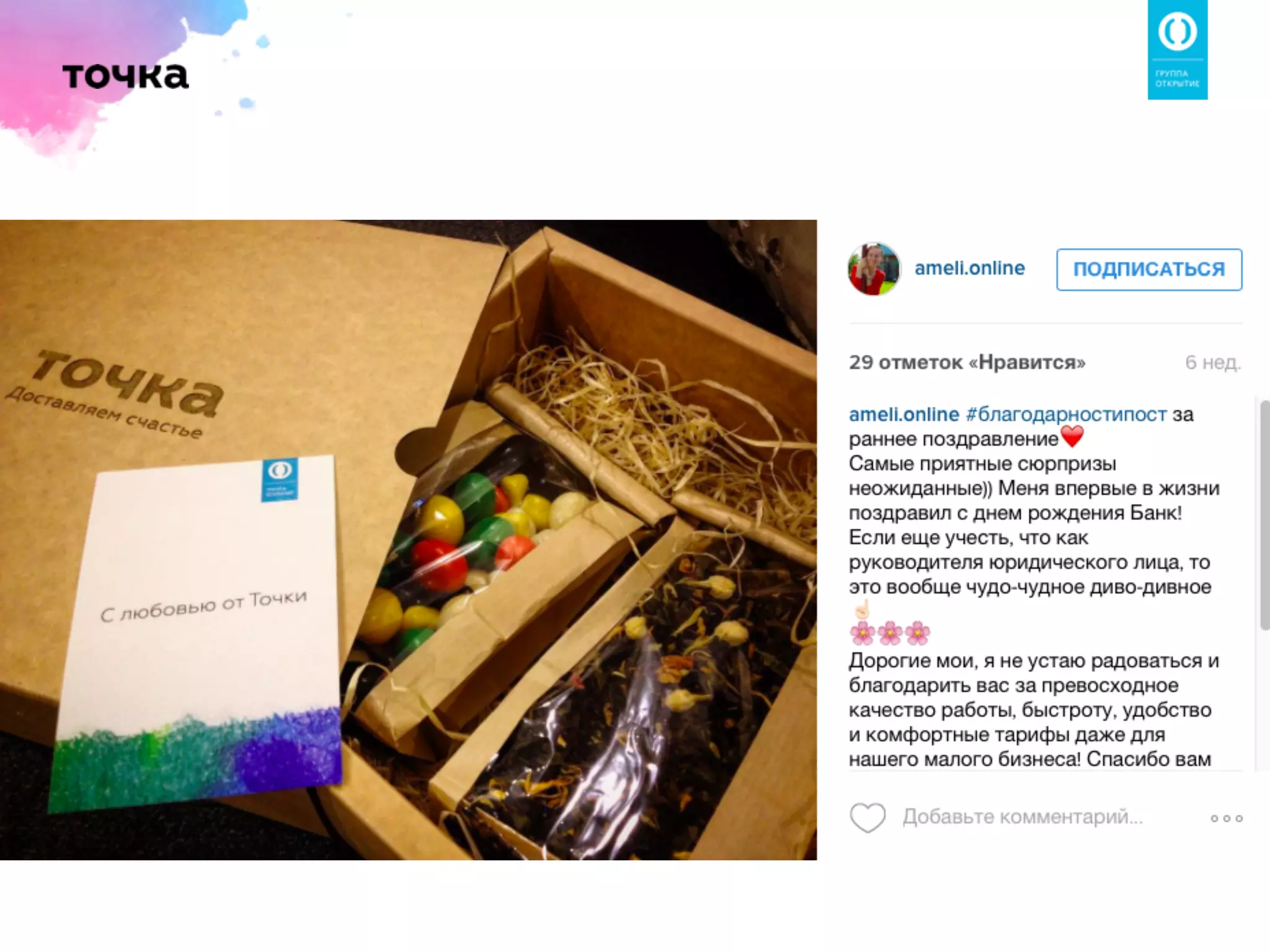Screen dimensions: 1270x952
Task: Open the three-dot more options menu
Action: pos(1227,818)
